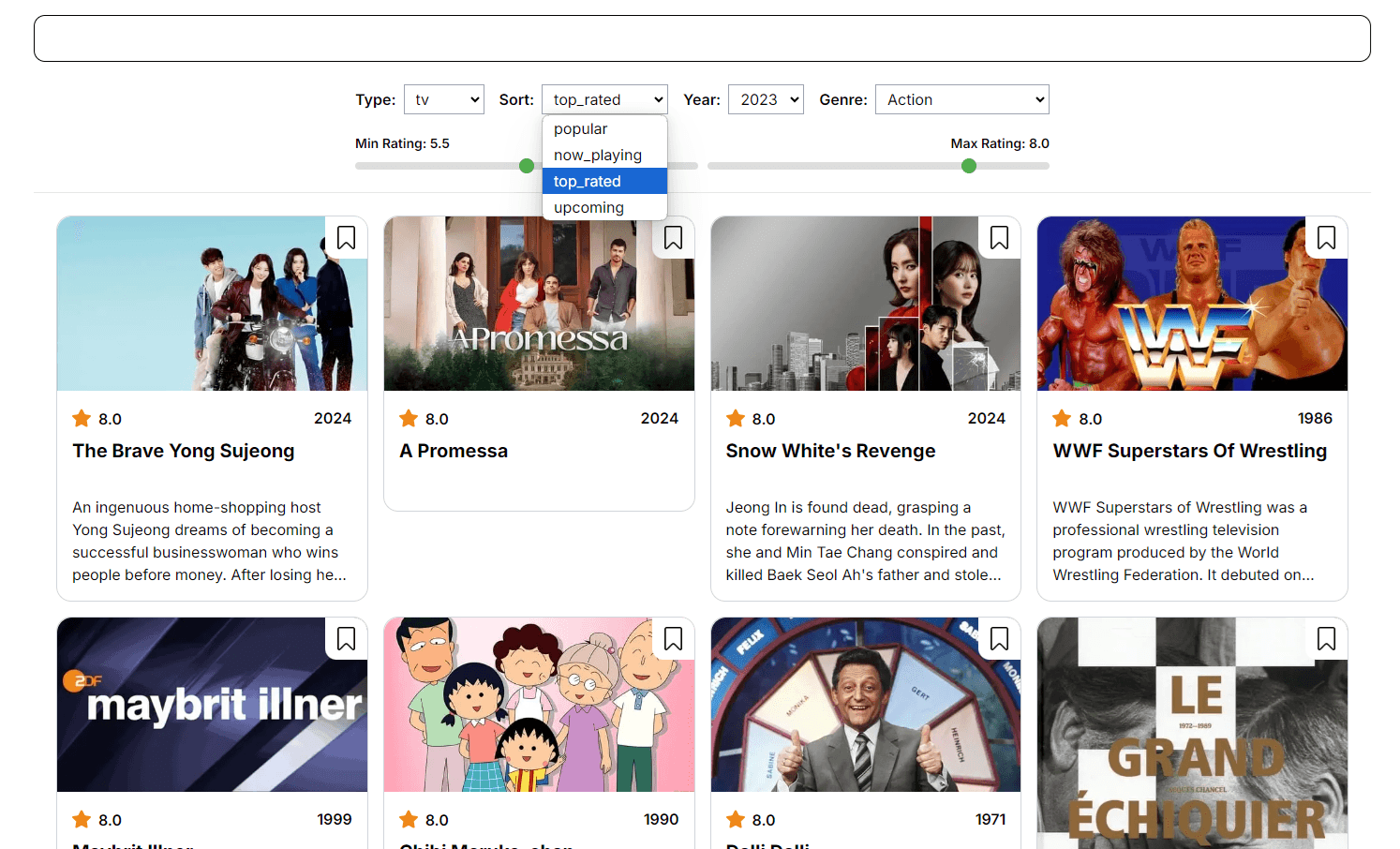Open Le Grand Échiquier poster image
The width and height of the screenshot is (1400, 849).
[x=1192, y=733]
